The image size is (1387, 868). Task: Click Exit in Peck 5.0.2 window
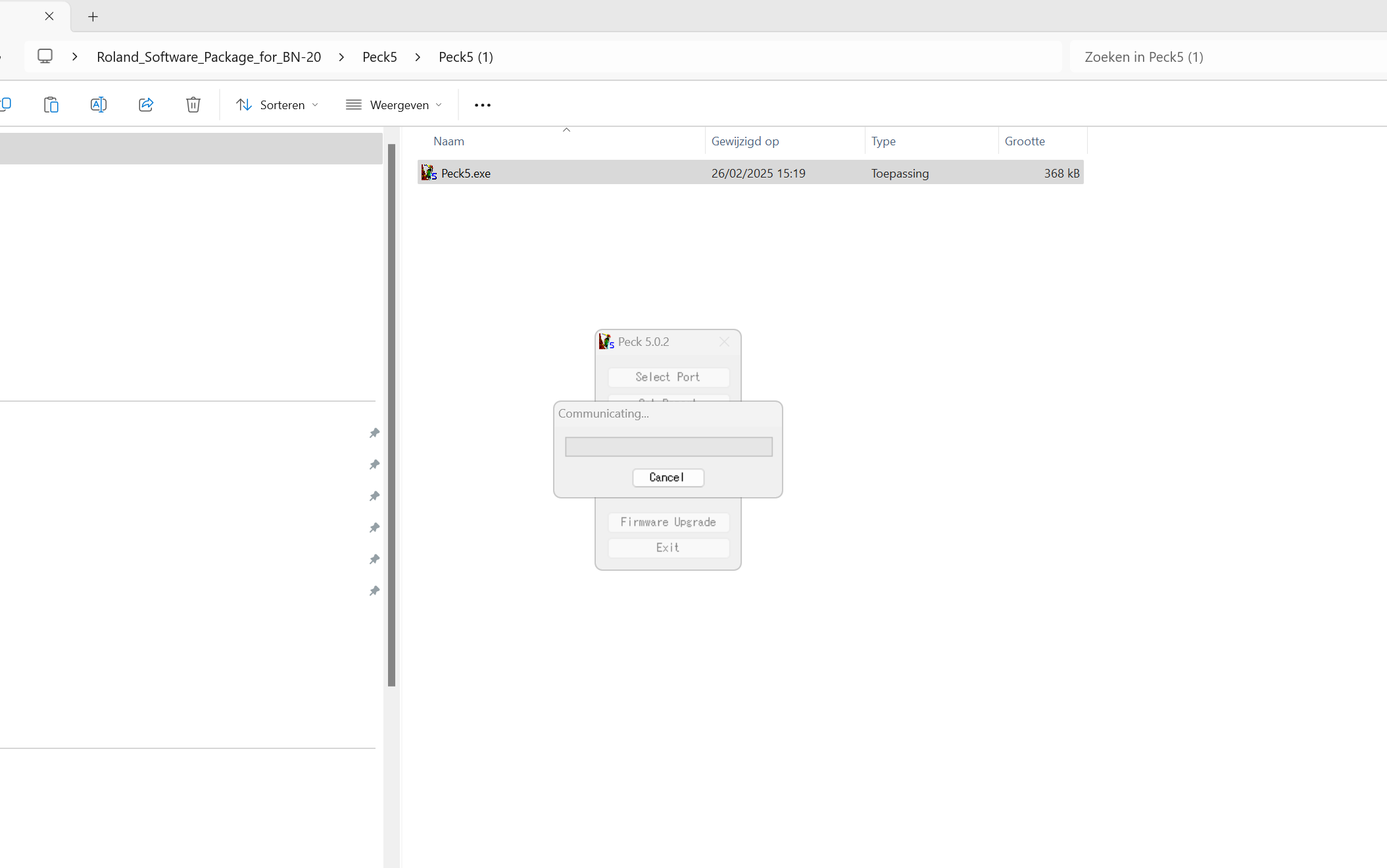[x=668, y=548]
